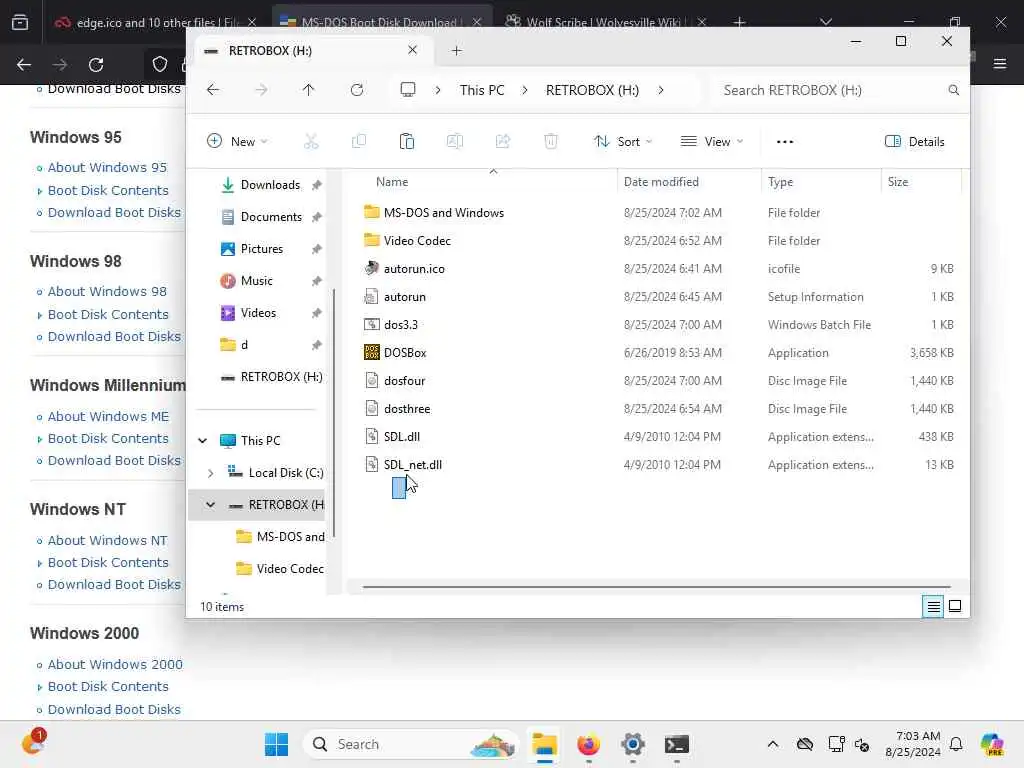Unpin Downloads from quick access

317,185
